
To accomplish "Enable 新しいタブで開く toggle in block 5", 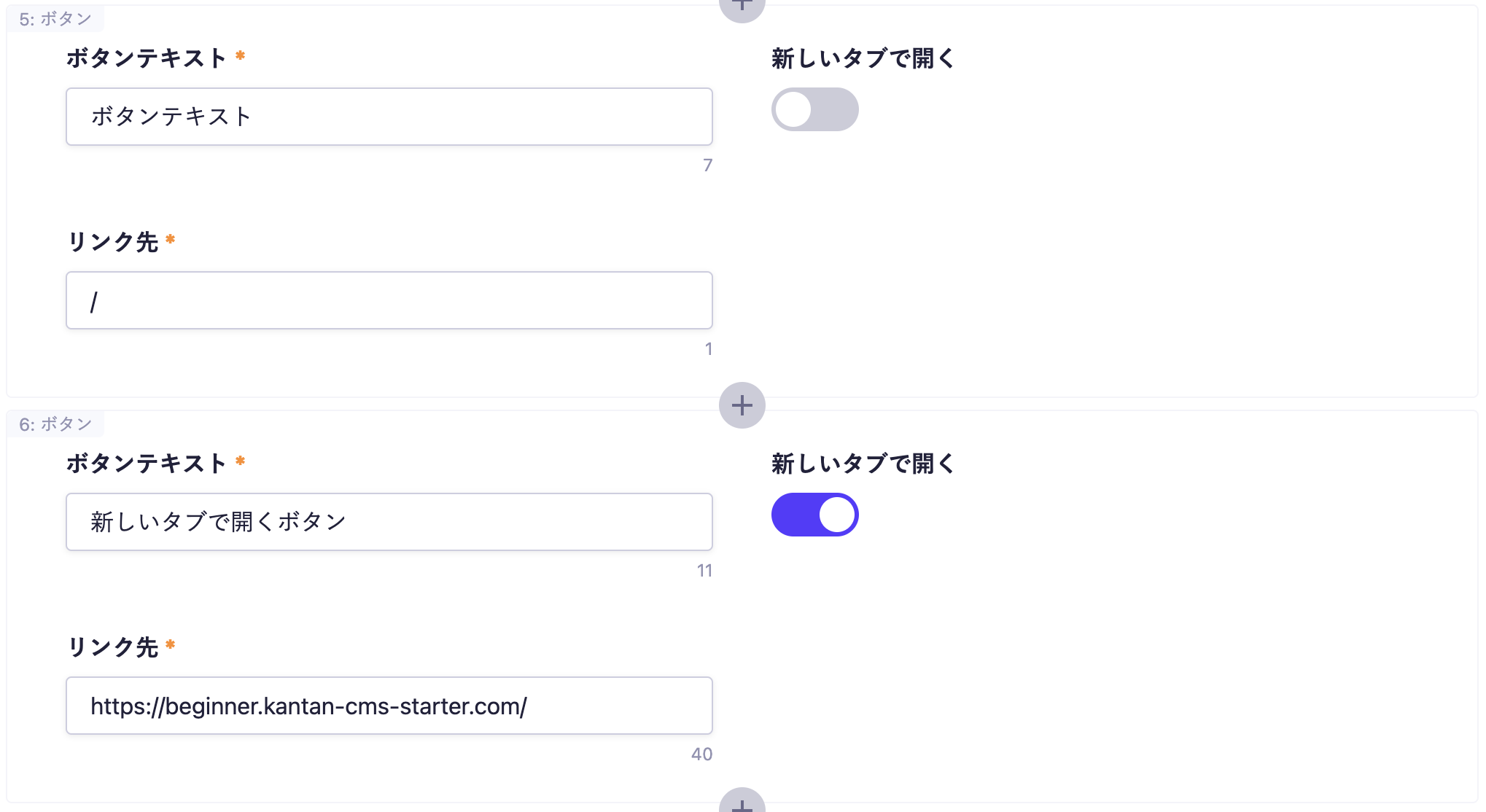I will coord(814,110).
